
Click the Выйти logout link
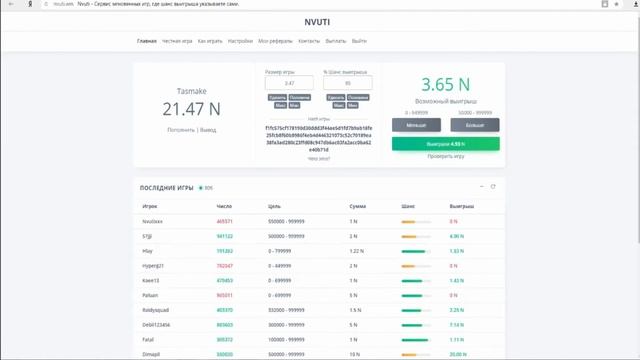359,41
